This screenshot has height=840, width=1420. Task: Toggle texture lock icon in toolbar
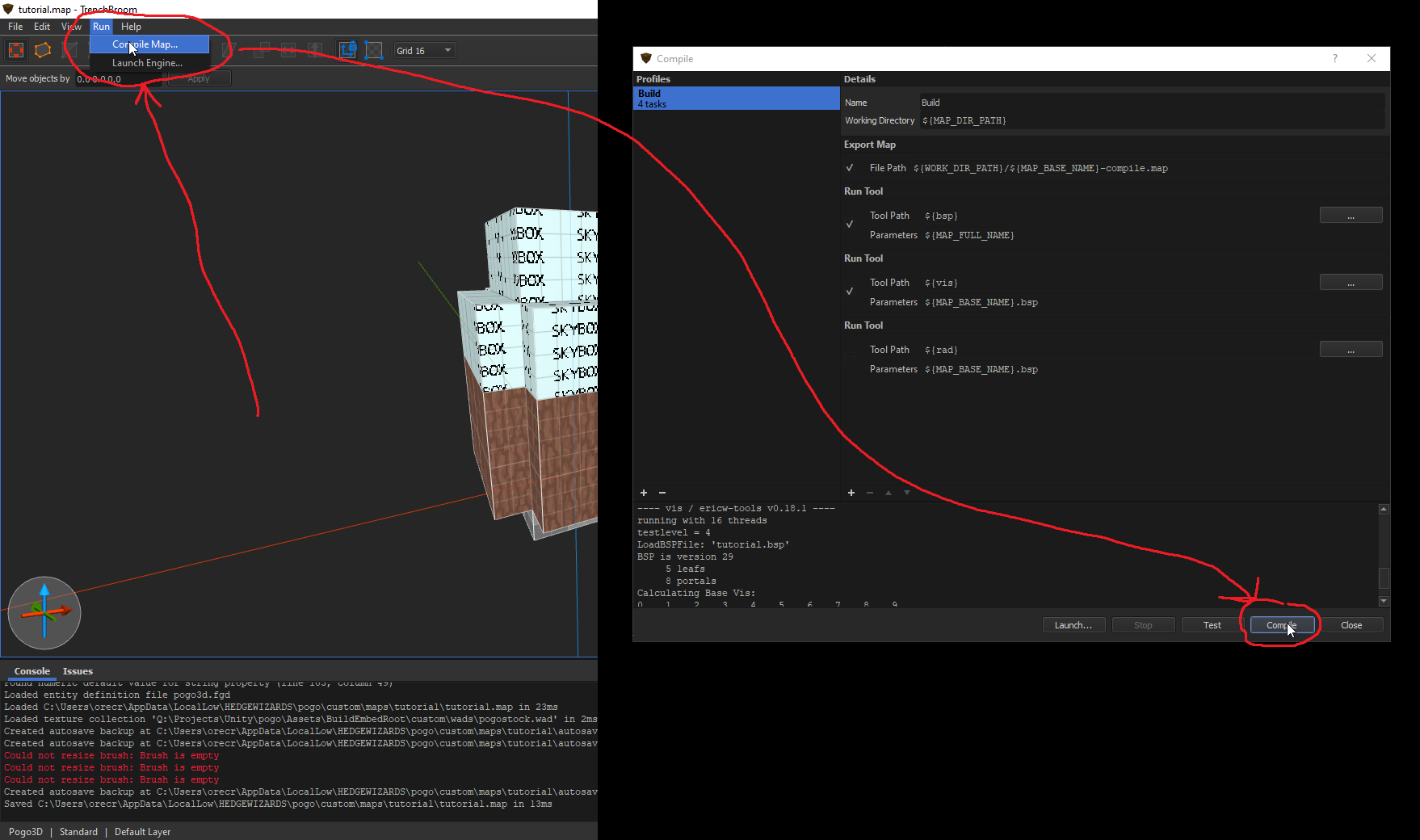347,50
